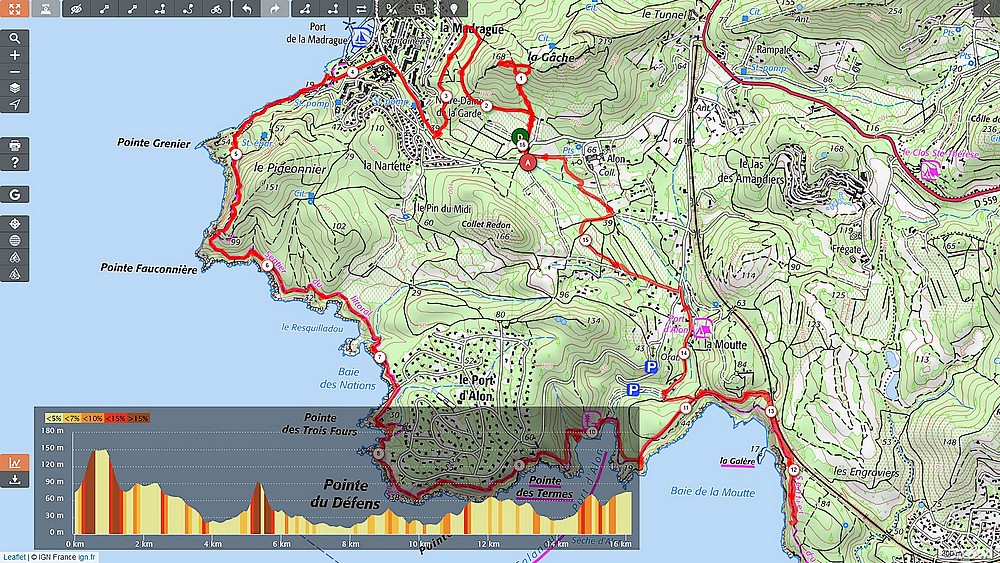Click the crosshair target icon
The height and width of the screenshot is (563, 1000).
[15, 224]
